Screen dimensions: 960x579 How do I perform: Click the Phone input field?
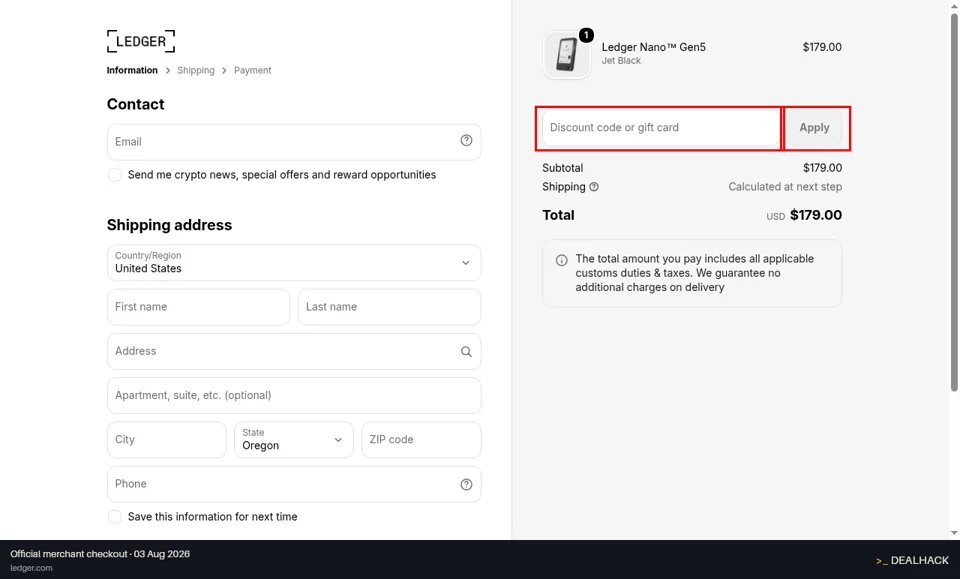click(294, 484)
